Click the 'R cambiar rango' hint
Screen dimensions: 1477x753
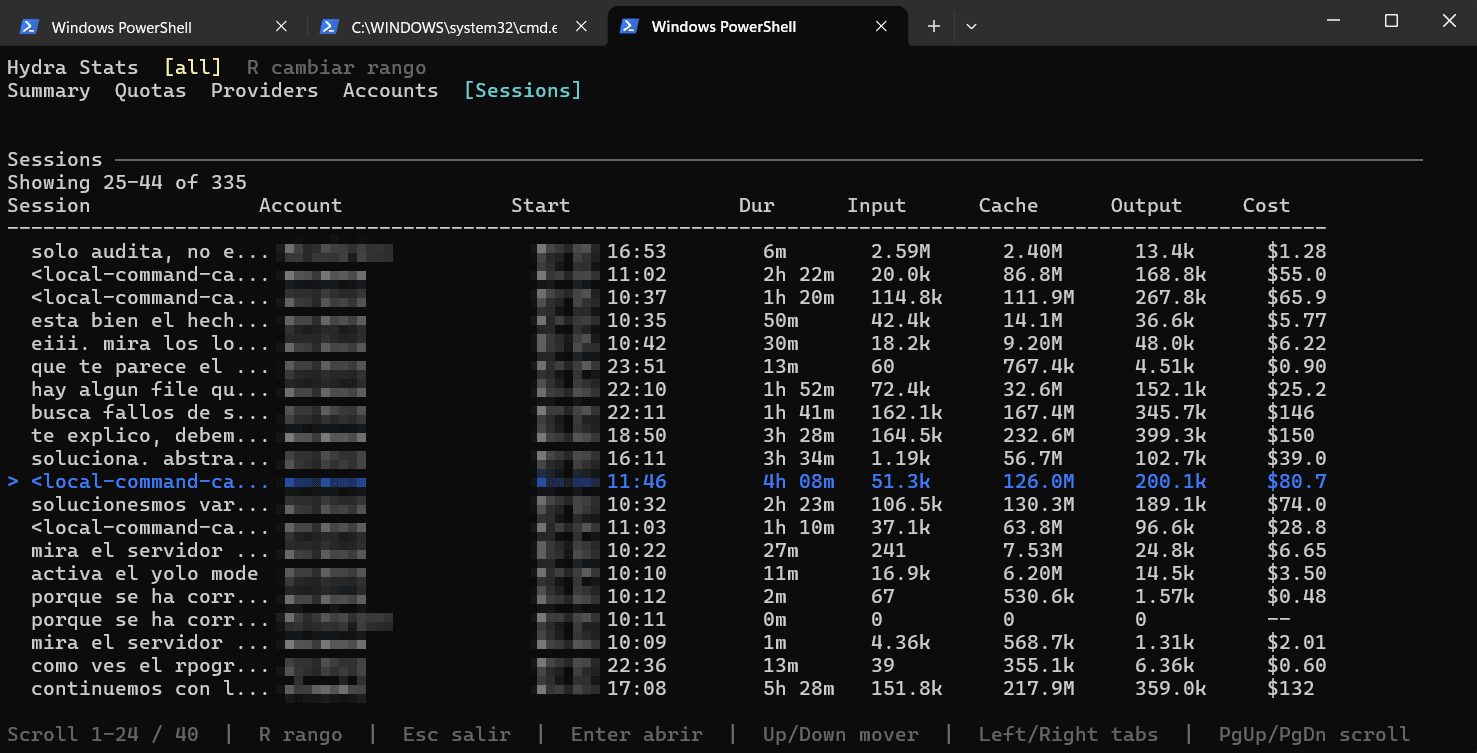336,67
